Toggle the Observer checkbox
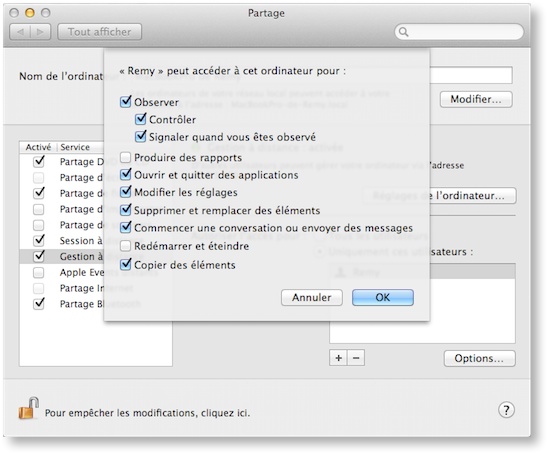Image resolution: width=548 pixels, height=454 pixels. click(125, 102)
